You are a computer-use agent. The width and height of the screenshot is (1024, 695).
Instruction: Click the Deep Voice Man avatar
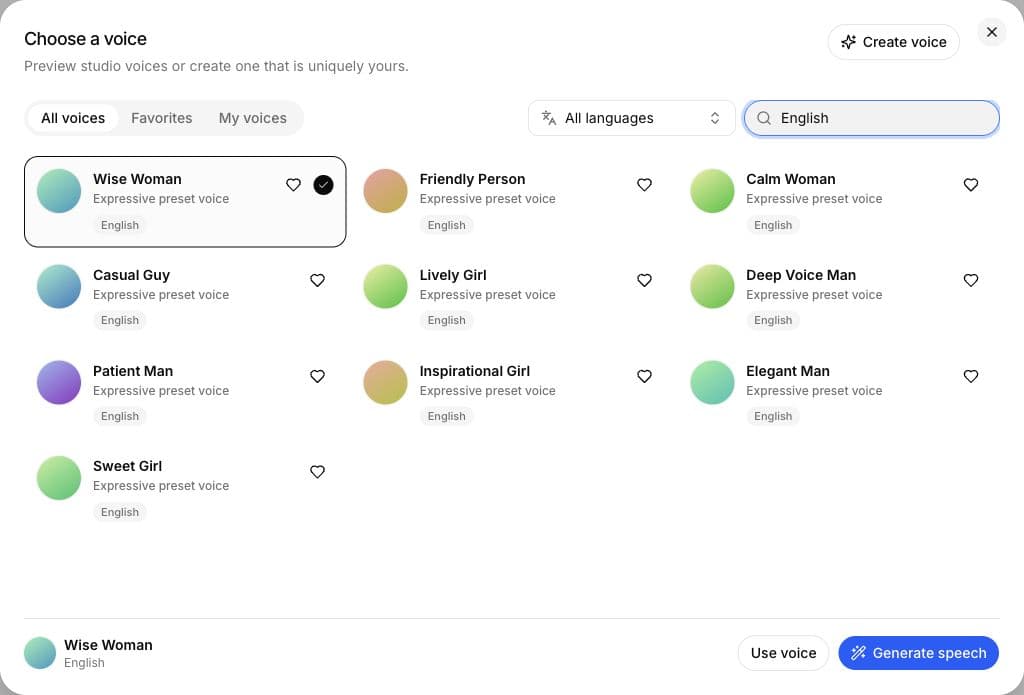(712, 286)
